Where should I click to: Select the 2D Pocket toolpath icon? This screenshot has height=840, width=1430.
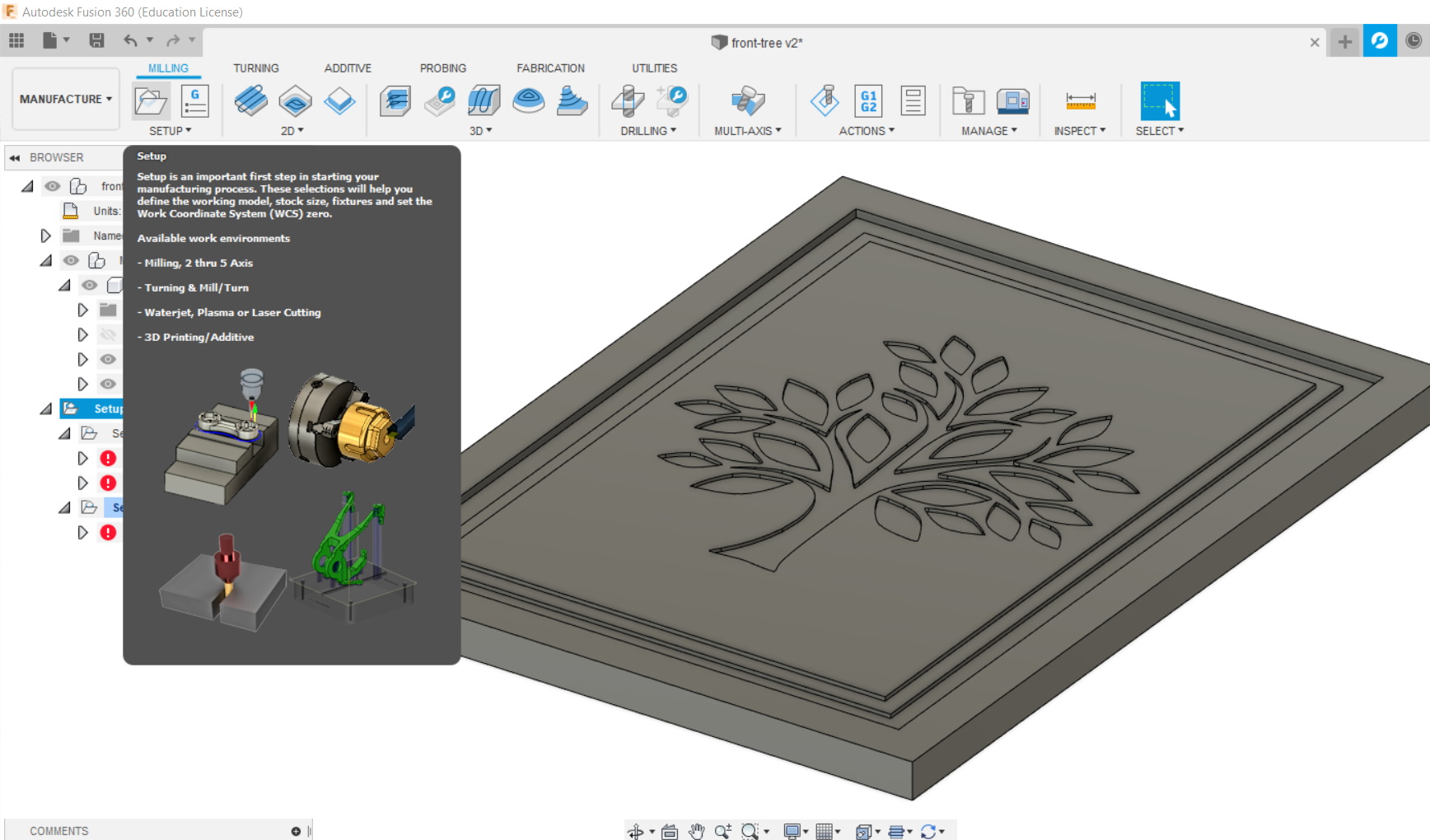pyautogui.click(x=295, y=101)
